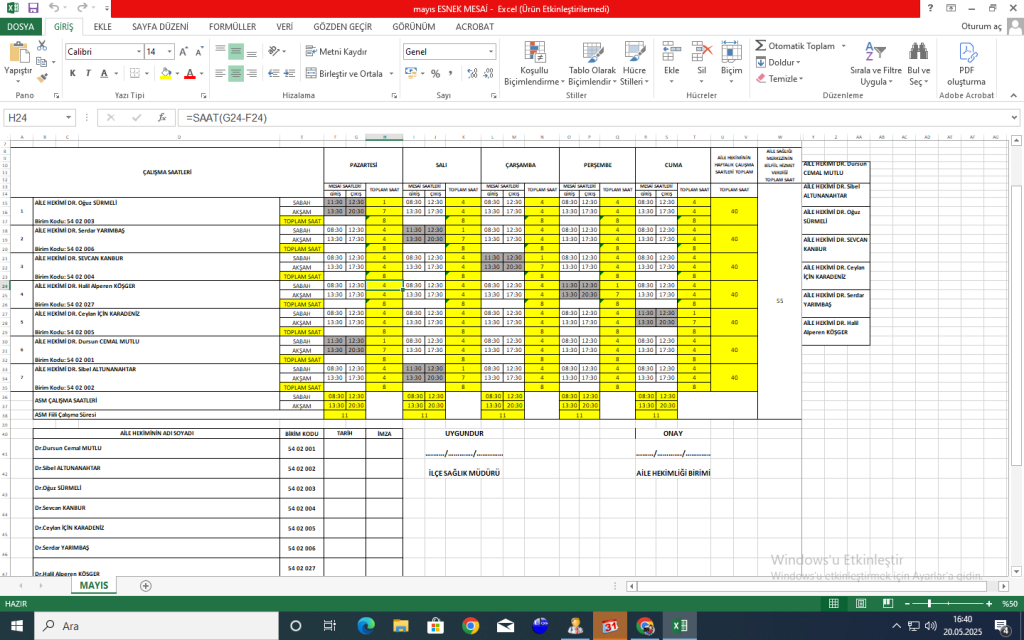This screenshot has width=1024, height=640.
Task: Decrease indent icon in Hizalama group
Action: click(274, 73)
